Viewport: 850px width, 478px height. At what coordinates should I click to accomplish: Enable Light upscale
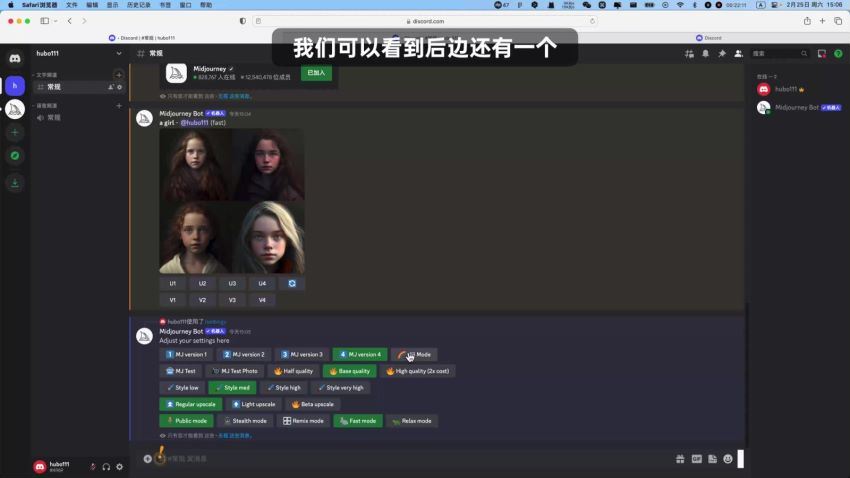click(253, 404)
